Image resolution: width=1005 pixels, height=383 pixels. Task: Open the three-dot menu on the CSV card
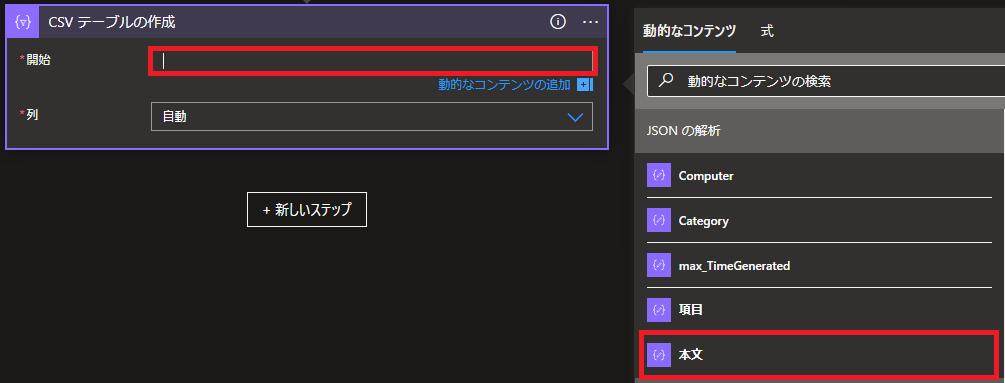(x=590, y=22)
